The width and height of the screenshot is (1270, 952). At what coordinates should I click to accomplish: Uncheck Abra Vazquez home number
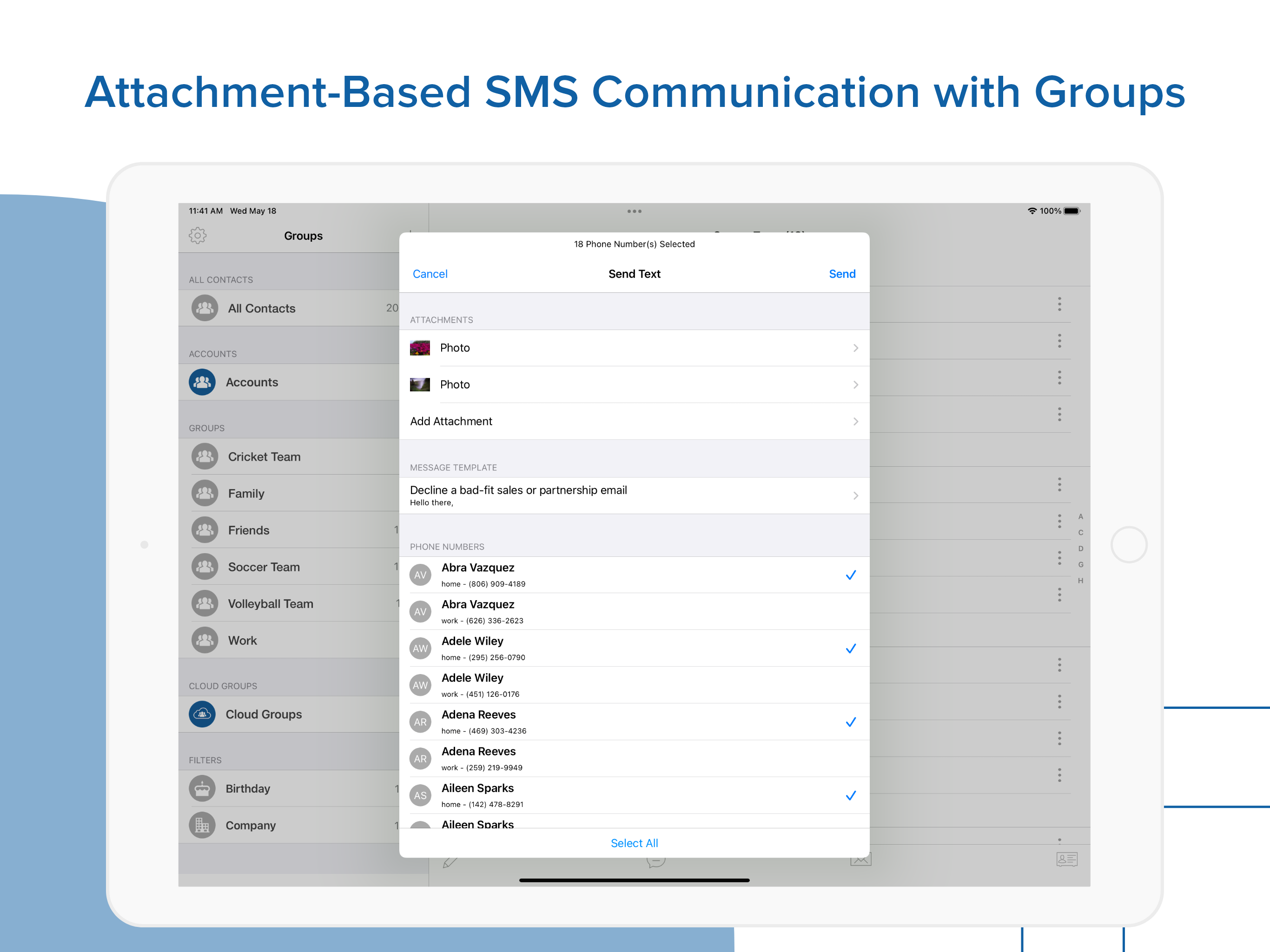point(850,575)
